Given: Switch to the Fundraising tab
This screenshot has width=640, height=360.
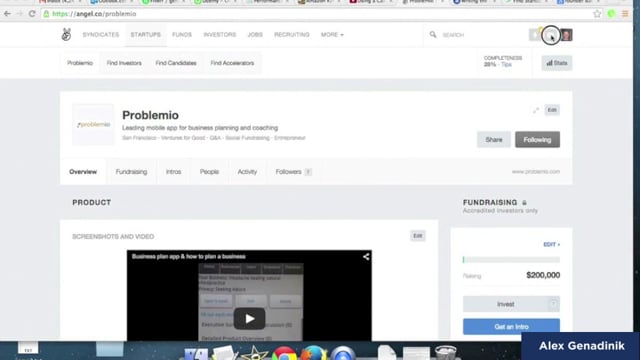Looking at the screenshot, I should tap(131, 172).
